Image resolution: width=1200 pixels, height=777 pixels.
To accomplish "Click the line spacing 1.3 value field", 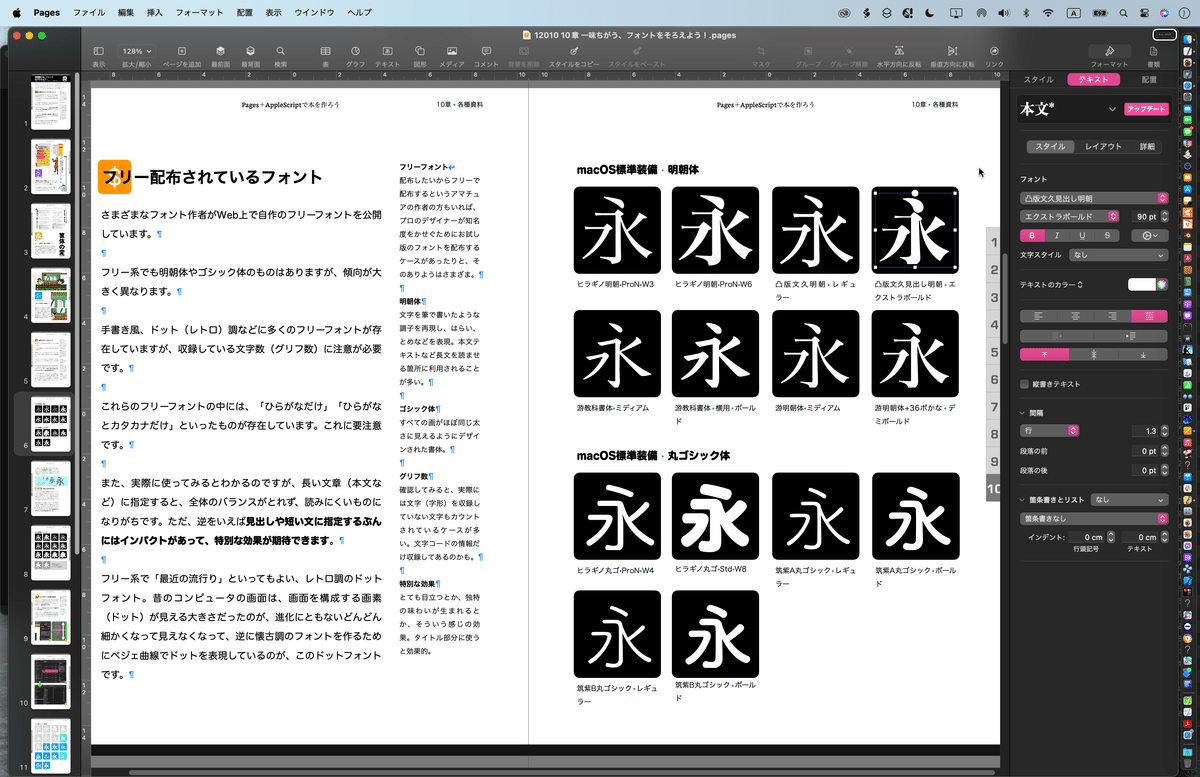I will coord(1144,430).
